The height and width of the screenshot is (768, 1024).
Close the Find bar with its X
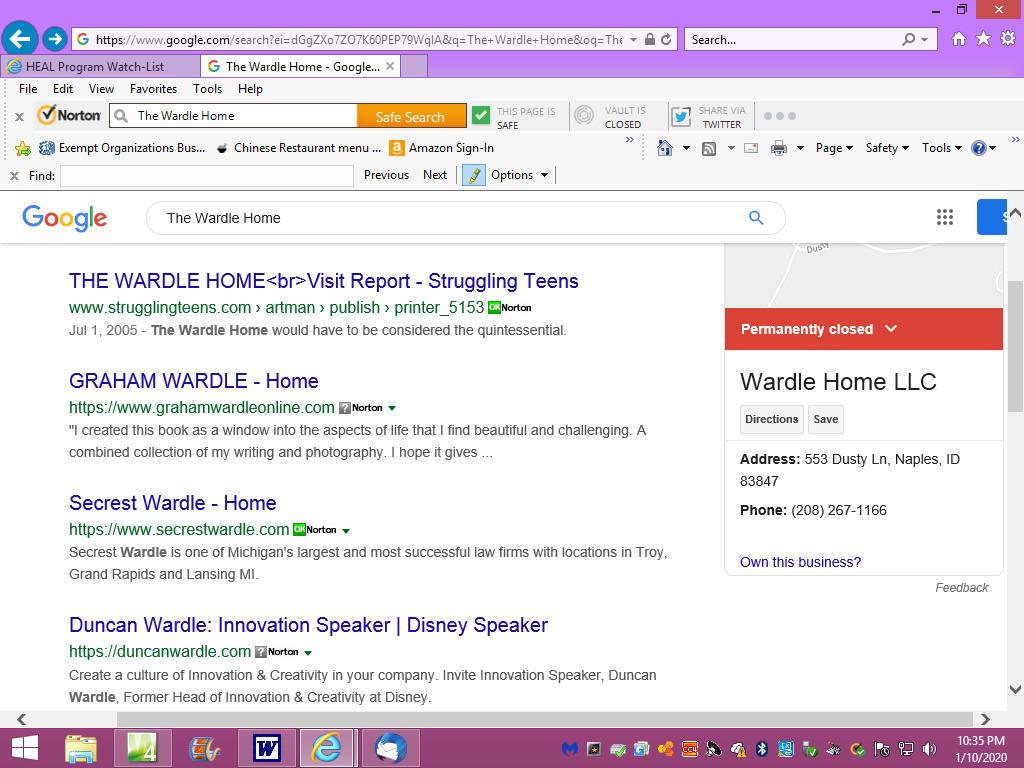click(x=14, y=176)
